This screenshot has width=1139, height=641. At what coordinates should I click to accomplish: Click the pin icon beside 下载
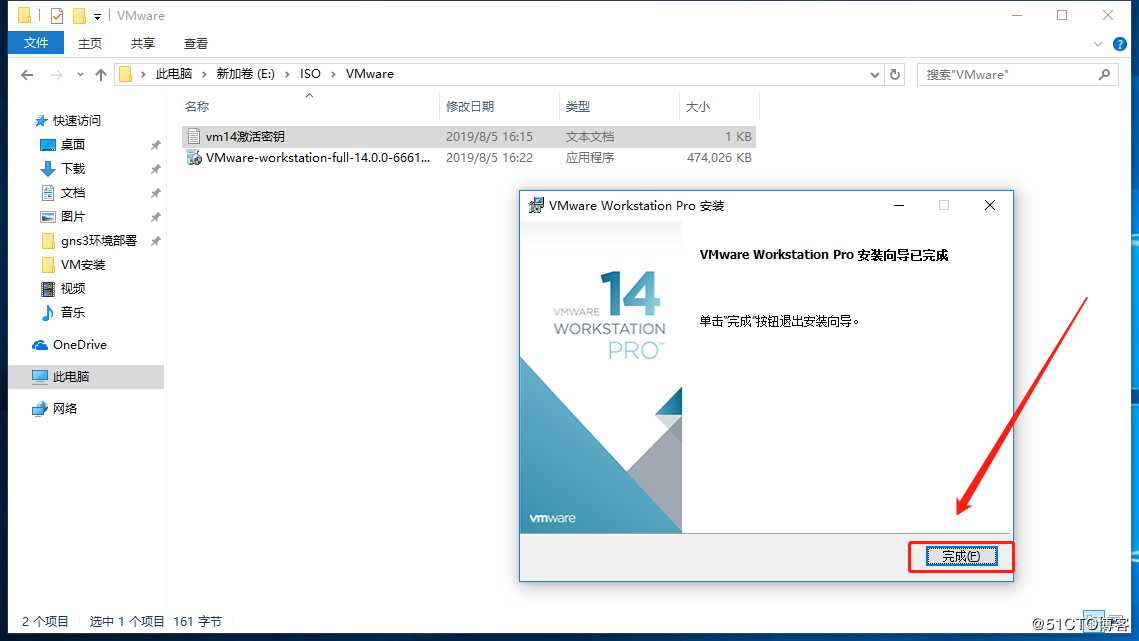pyautogui.click(x=155, y=169)
